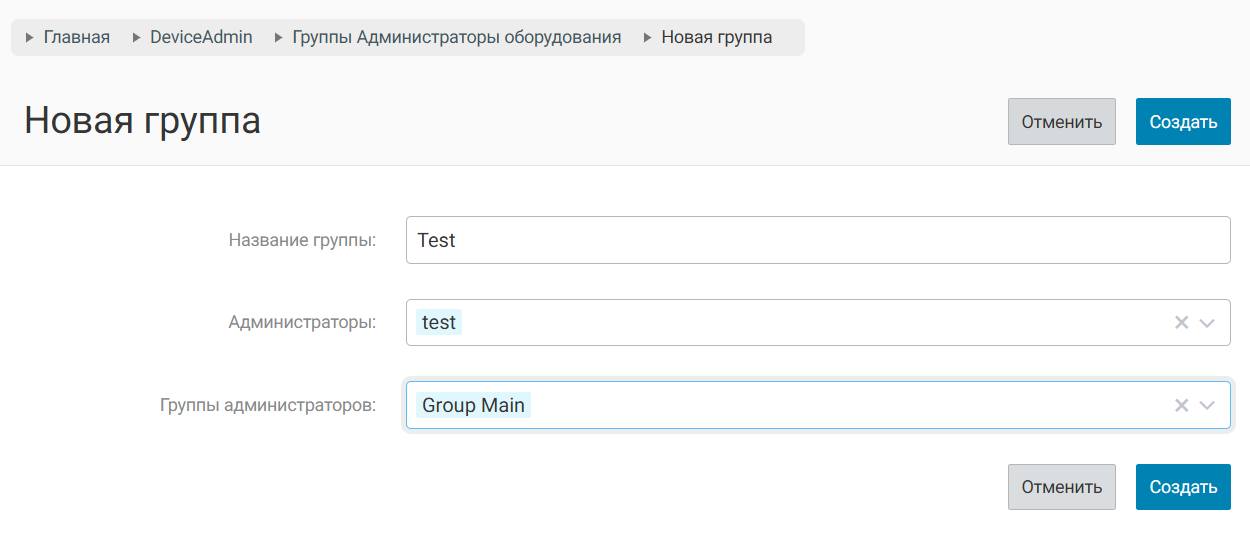Select the Новая группа breadcrumb item
Viewport: 1250px width, 538px height.
point(716,37)
